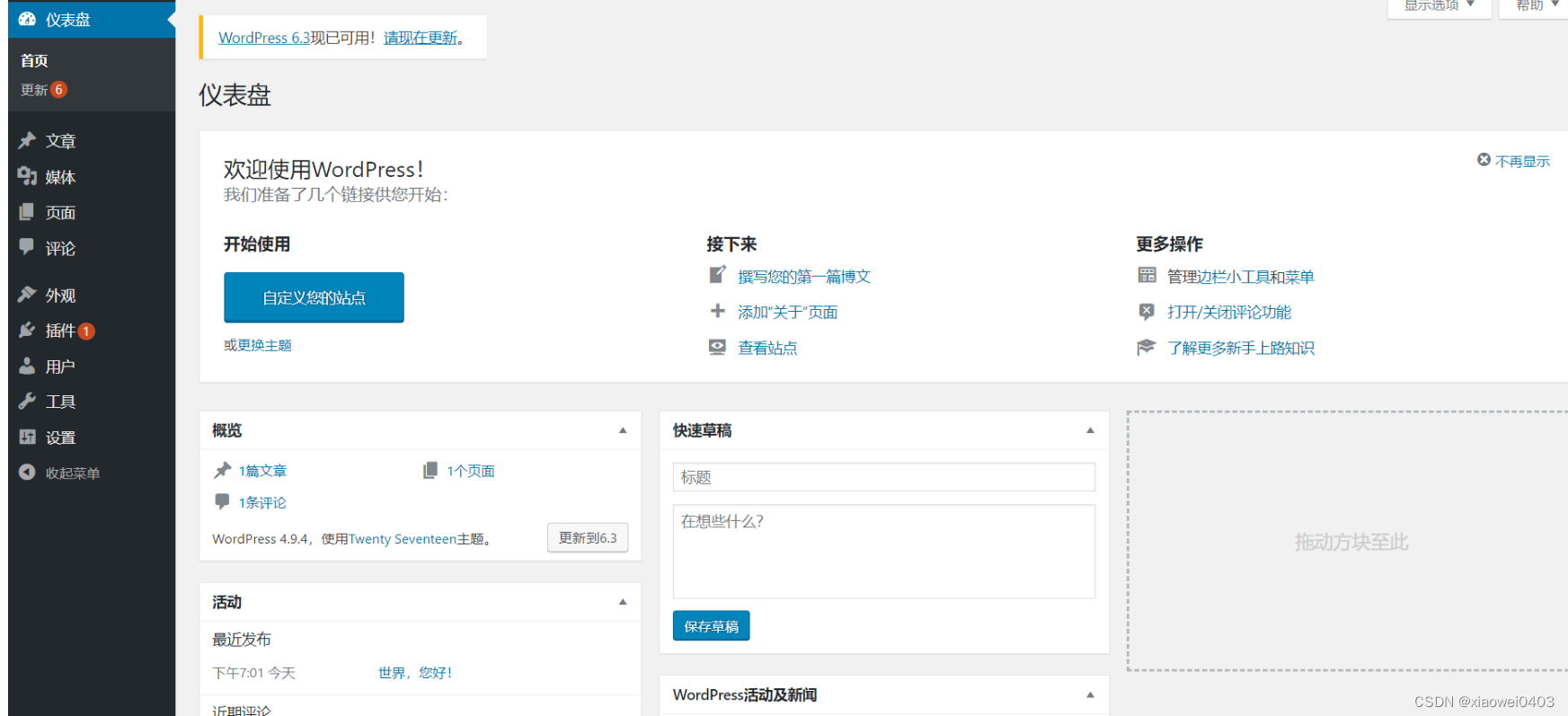This screenshot has height=716, width=1568.
Task: Click the page icon beside 1个页面
Action: (430, 470)
